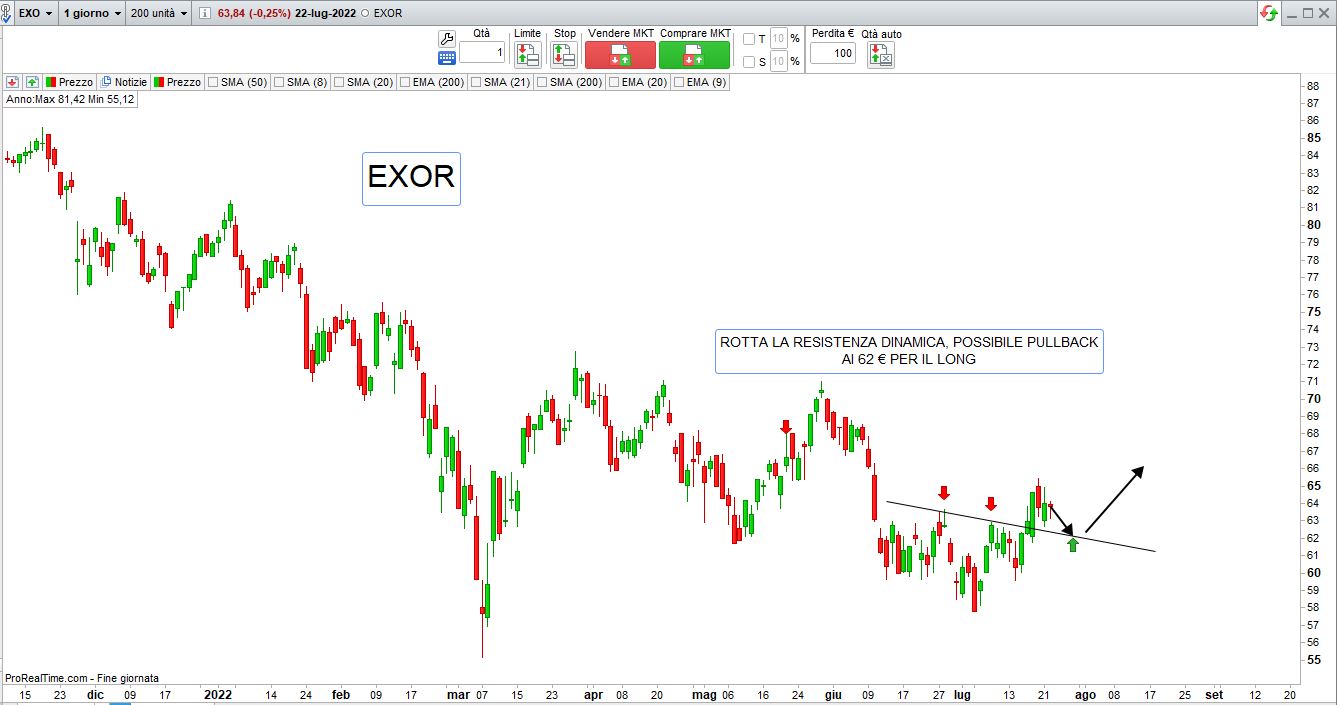Image resolution: width=1337 pixels, height=705 pixels.
Task: Click the 'lug' month axis label
Action: (962, 694)
